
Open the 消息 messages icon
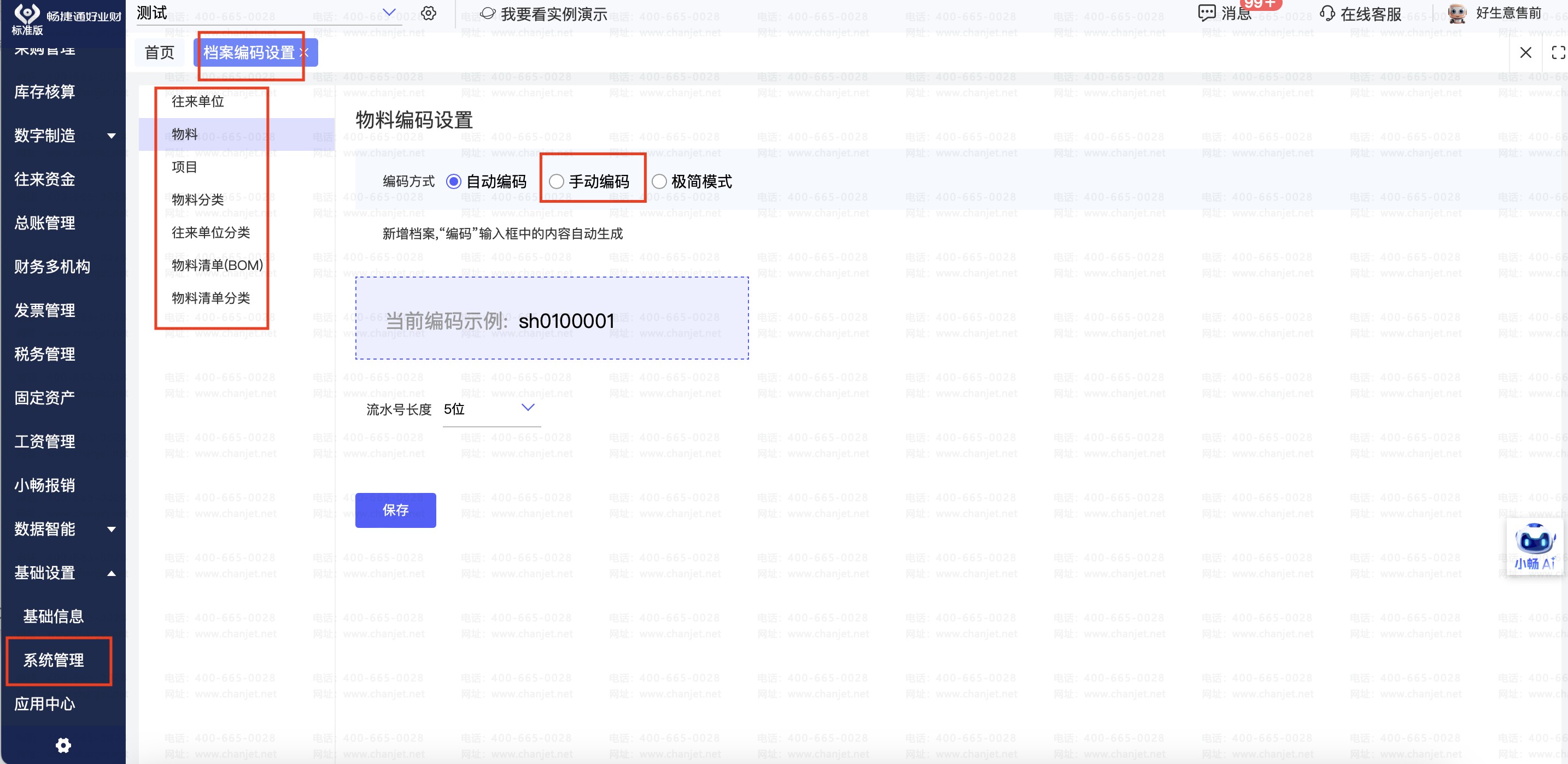click(x=1206, y=13)
